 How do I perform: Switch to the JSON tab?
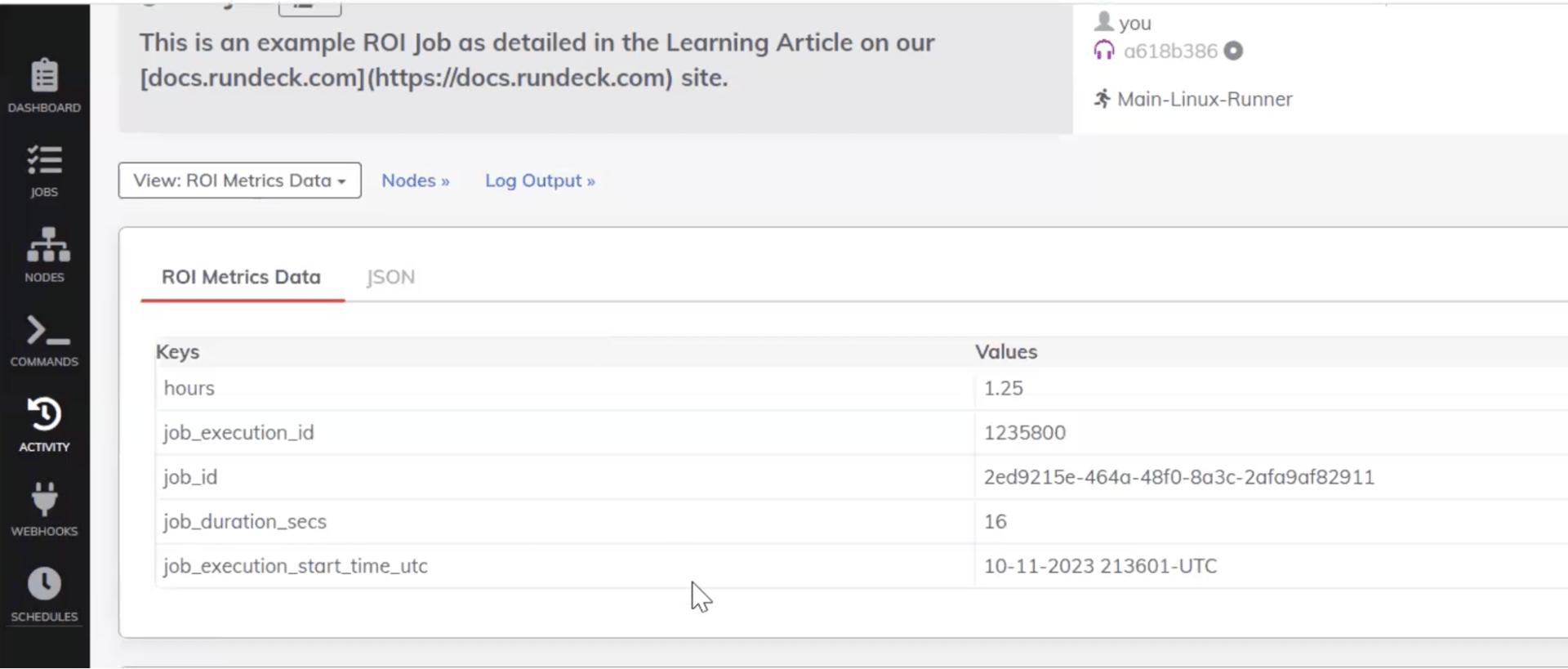click(390, 277)
